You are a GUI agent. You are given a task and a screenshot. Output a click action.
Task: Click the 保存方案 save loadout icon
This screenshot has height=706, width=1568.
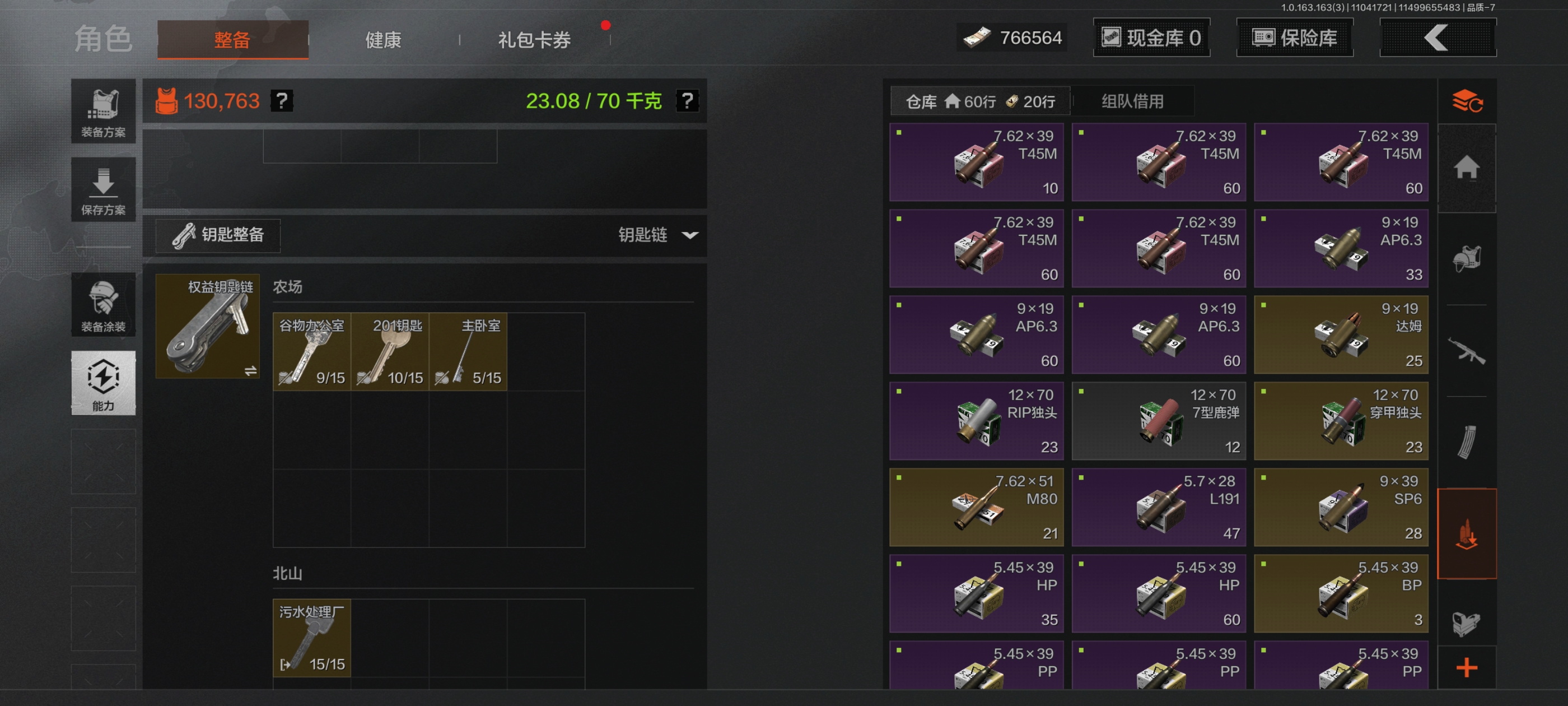[103, 189]
